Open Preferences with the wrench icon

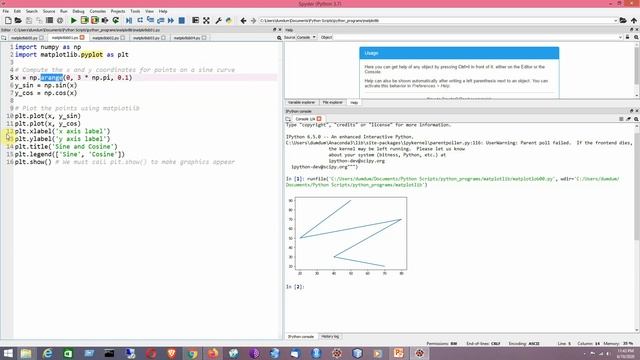218,20
